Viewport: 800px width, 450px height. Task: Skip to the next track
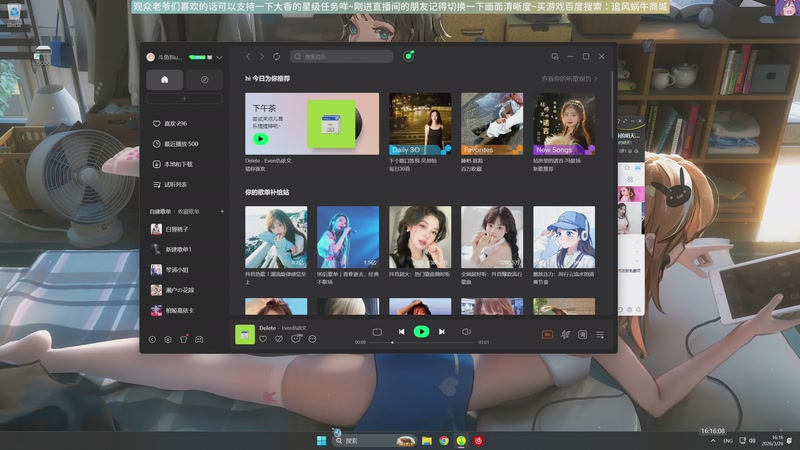(442, 332)
